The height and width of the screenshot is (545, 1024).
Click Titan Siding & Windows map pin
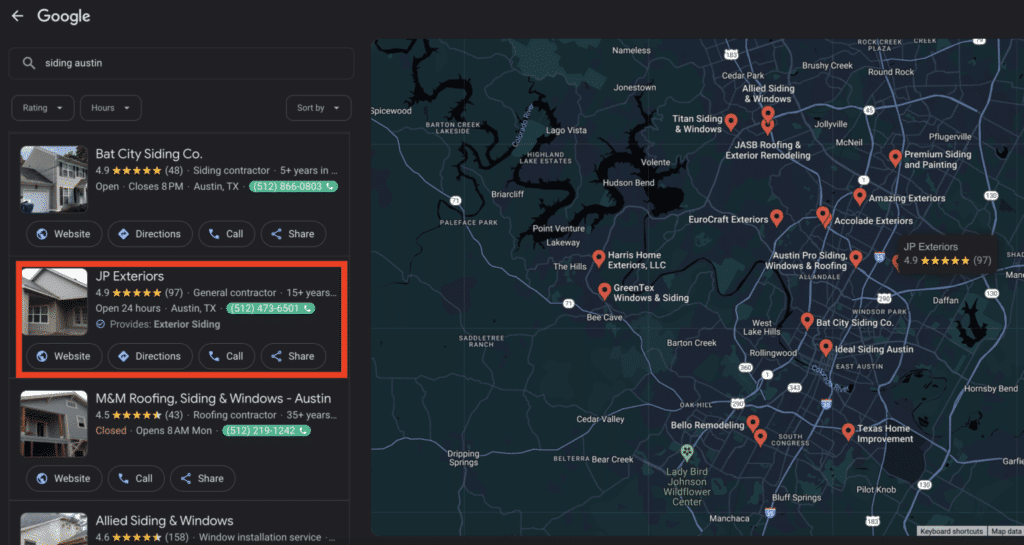(x=731, y=122)
